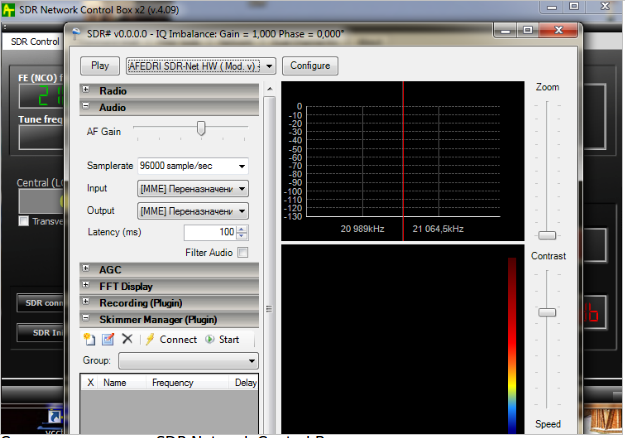Open the audio Input device dropdown

coord(242,189)
